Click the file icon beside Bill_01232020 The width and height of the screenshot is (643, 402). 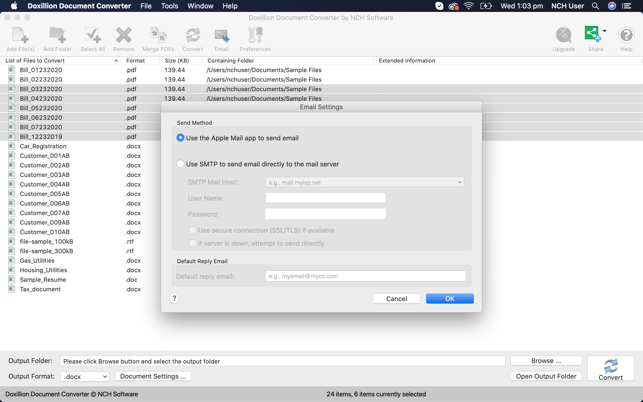pos(11,70)
